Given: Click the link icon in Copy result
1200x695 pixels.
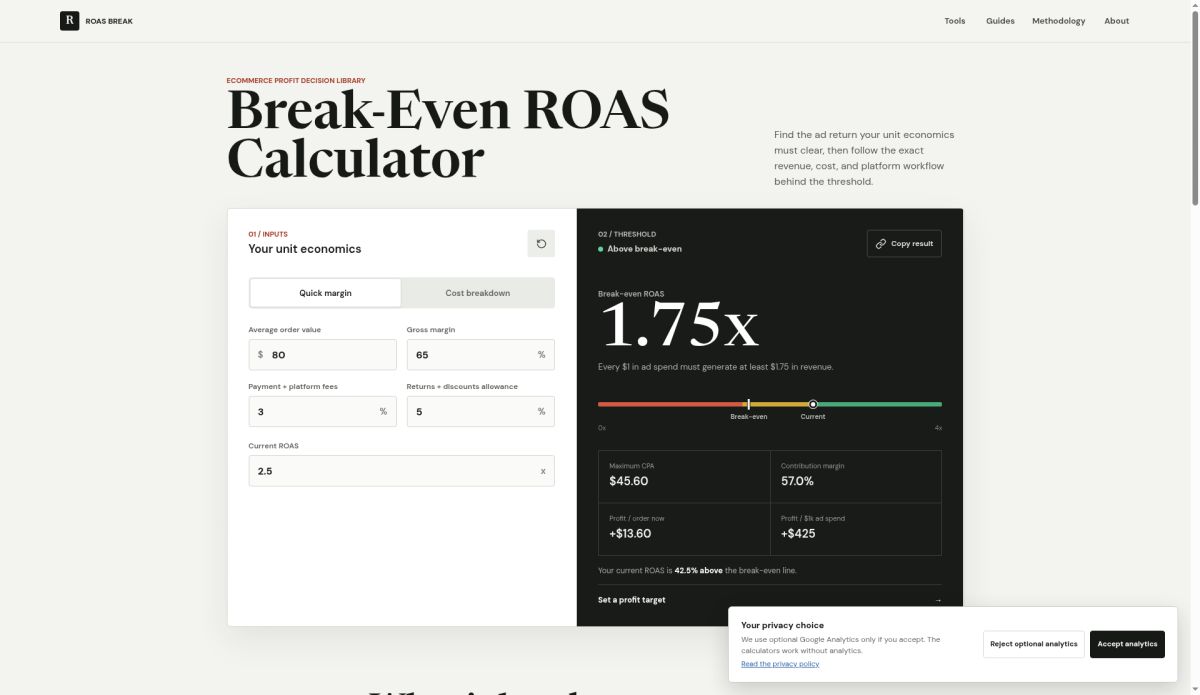Looking at the screenshot, I should [x=881, y=243].
